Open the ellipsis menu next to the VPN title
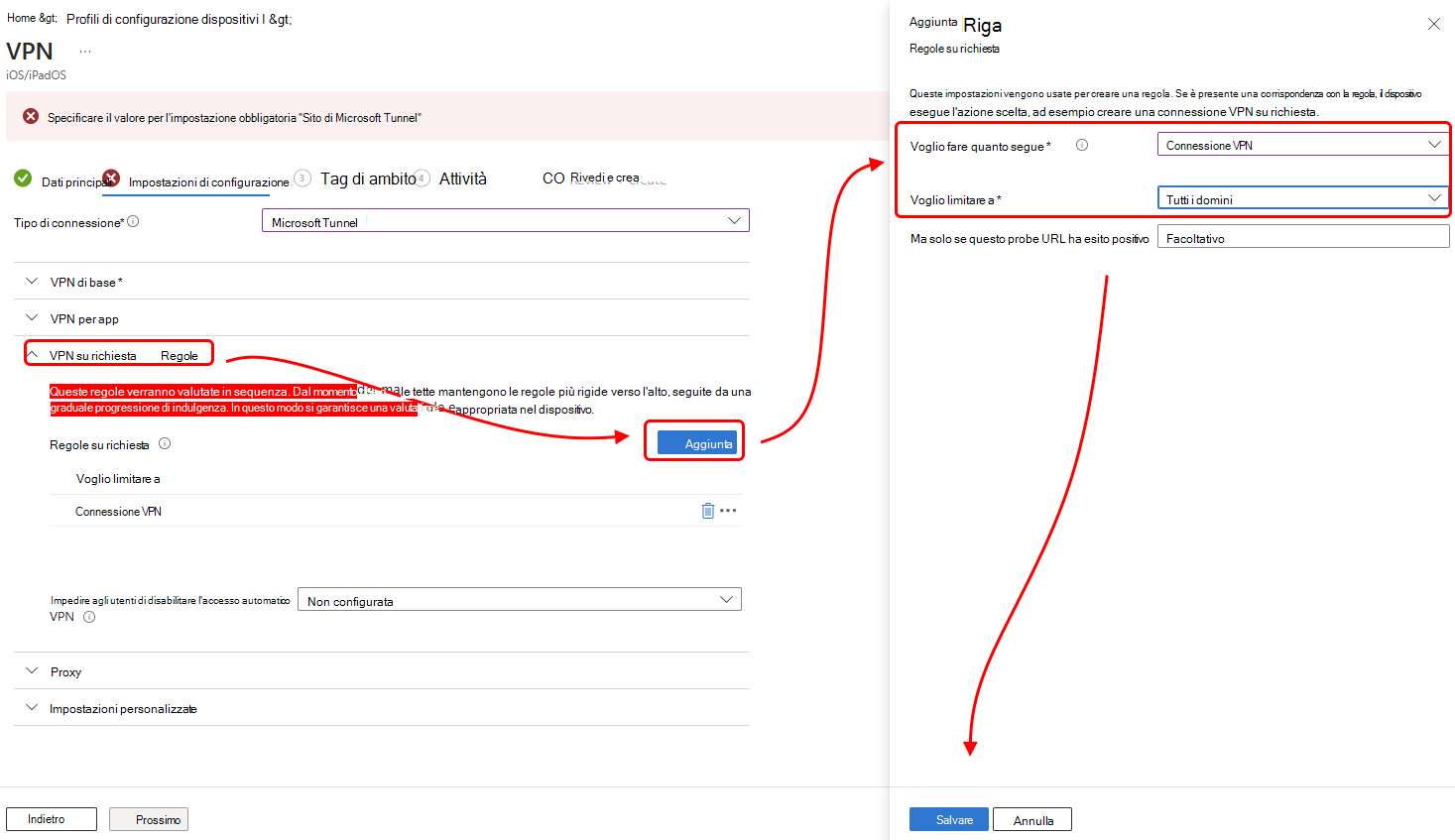Viewport: 1455px width, 840px height. click(x=85, y=52)
